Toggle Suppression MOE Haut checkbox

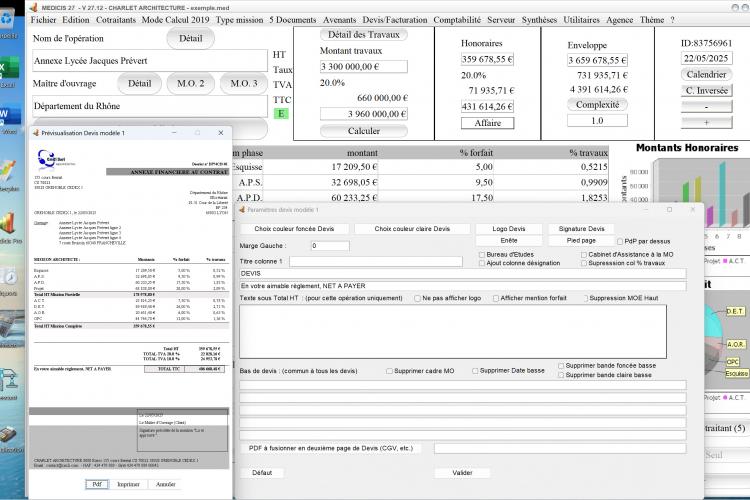(585, 299)
